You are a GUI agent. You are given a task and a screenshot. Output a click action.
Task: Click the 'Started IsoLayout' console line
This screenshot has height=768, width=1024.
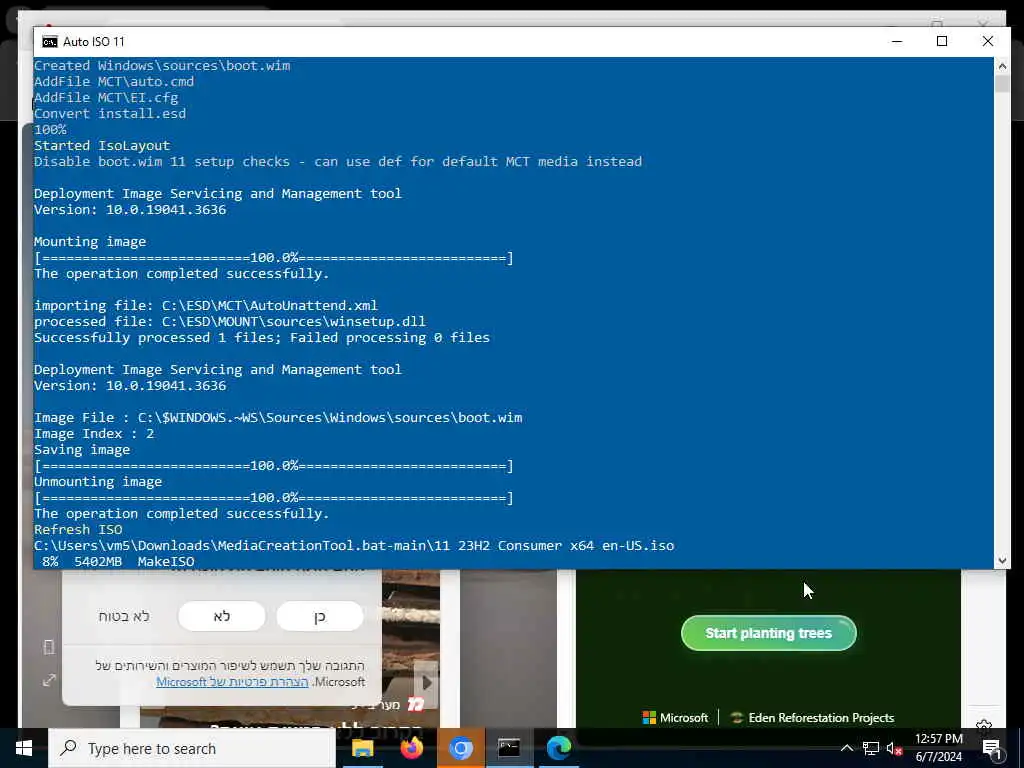click(102, 146)
